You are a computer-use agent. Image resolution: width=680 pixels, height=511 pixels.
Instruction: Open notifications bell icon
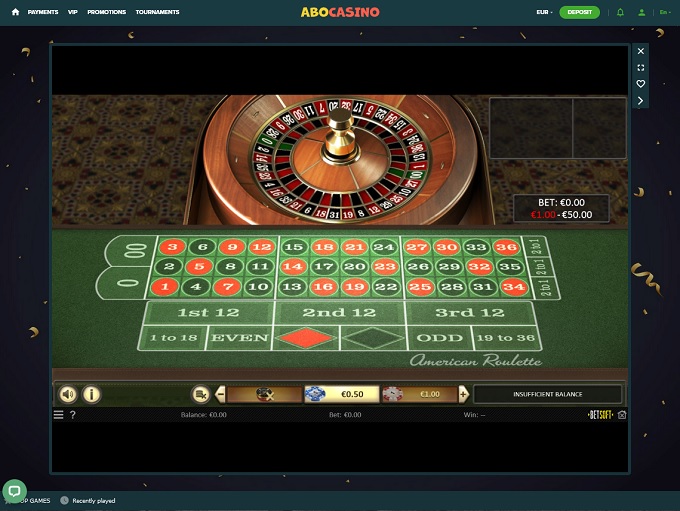620,12
